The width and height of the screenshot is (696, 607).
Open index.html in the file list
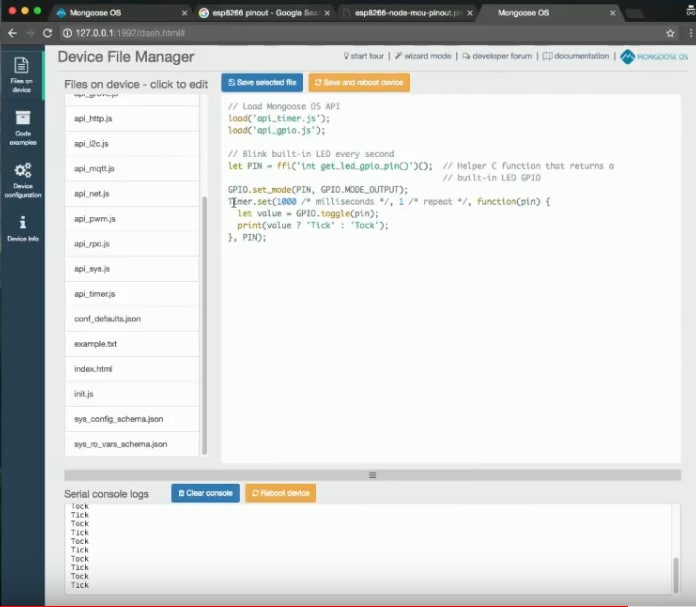132,369
